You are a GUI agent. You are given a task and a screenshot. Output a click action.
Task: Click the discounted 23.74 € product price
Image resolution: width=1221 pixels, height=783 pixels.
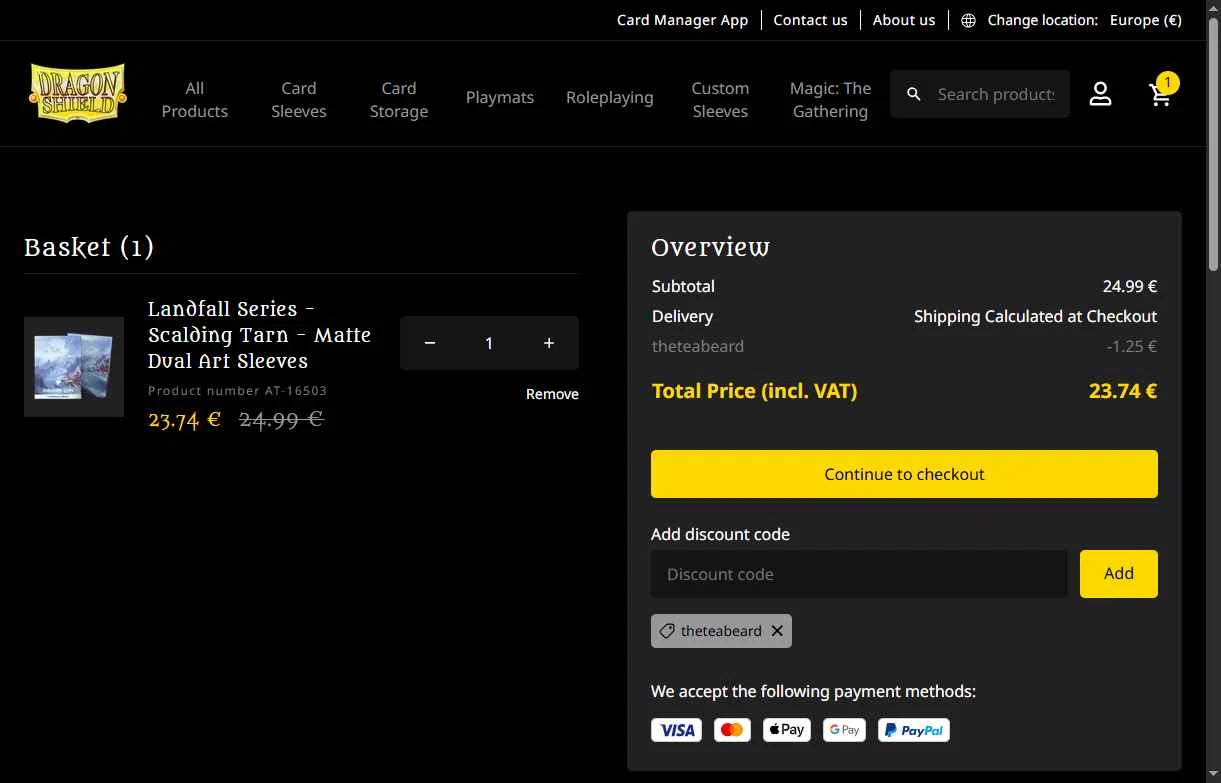pos(184,420)
